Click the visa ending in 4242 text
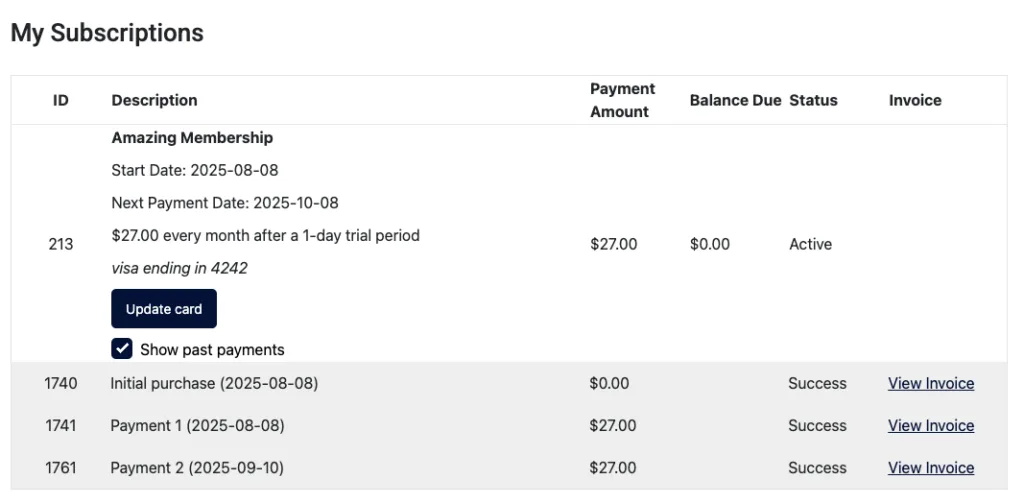1024x503 pixels. point(179,268)
